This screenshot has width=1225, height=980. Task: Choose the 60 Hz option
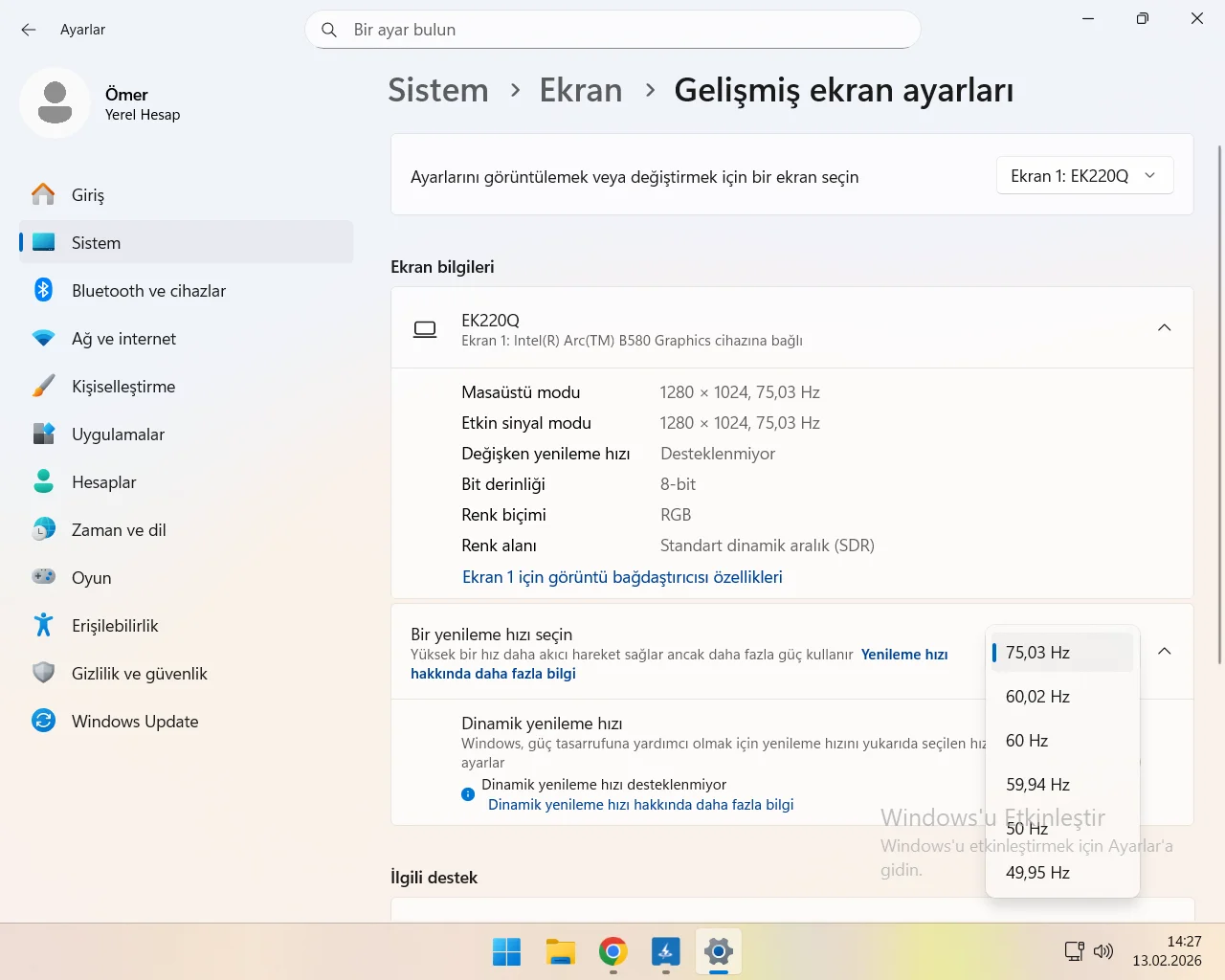tap(1062, 741)
